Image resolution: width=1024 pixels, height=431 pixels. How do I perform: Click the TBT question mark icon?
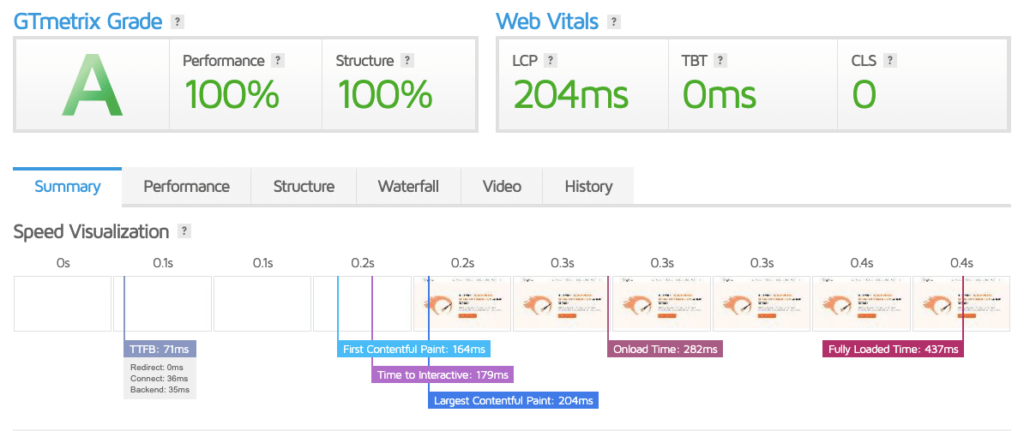[x=720, y=61]
